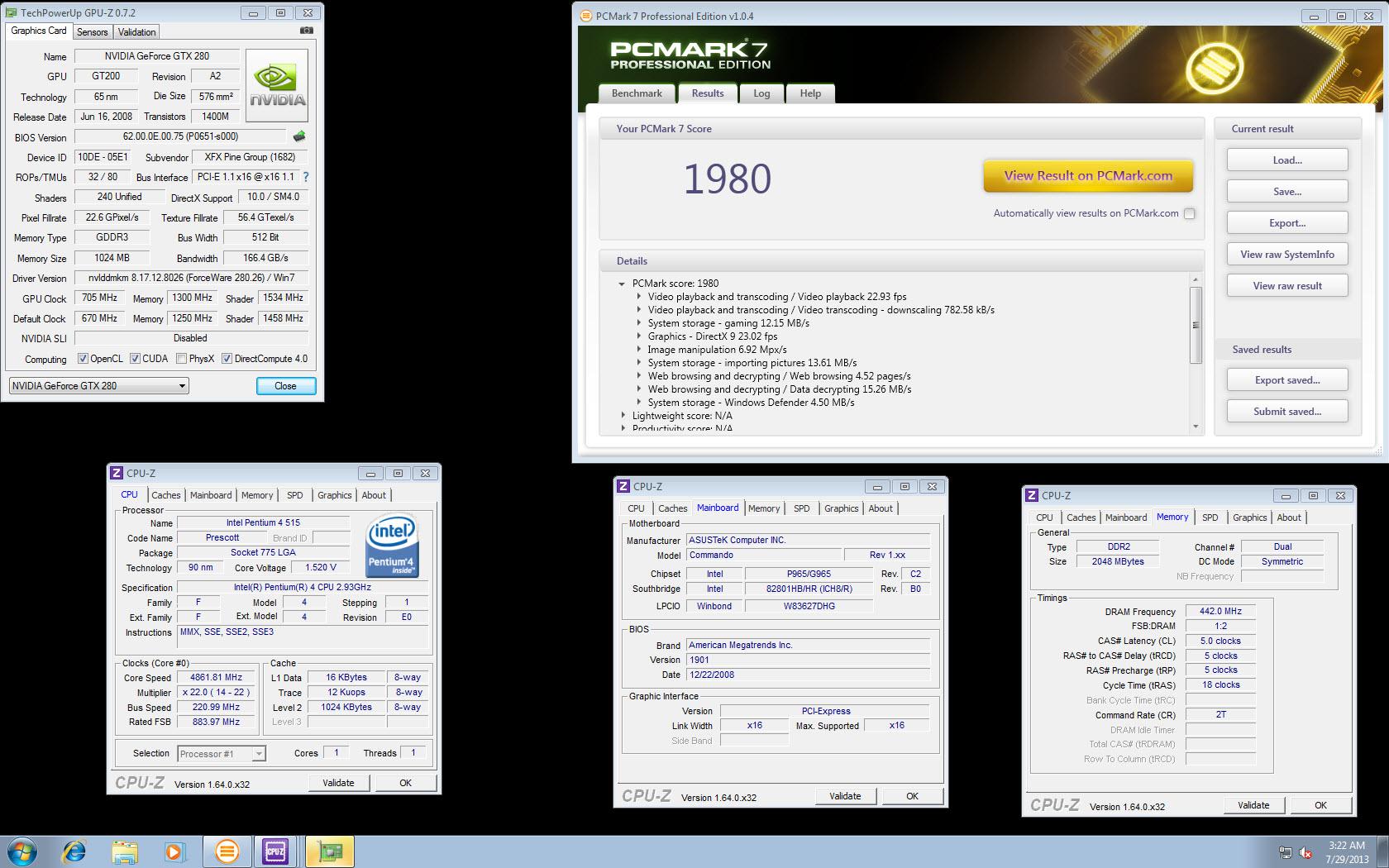Toggle the DirectCompute 4.0 checkbox
1389x868 pixels.
(x=227, y=359)
